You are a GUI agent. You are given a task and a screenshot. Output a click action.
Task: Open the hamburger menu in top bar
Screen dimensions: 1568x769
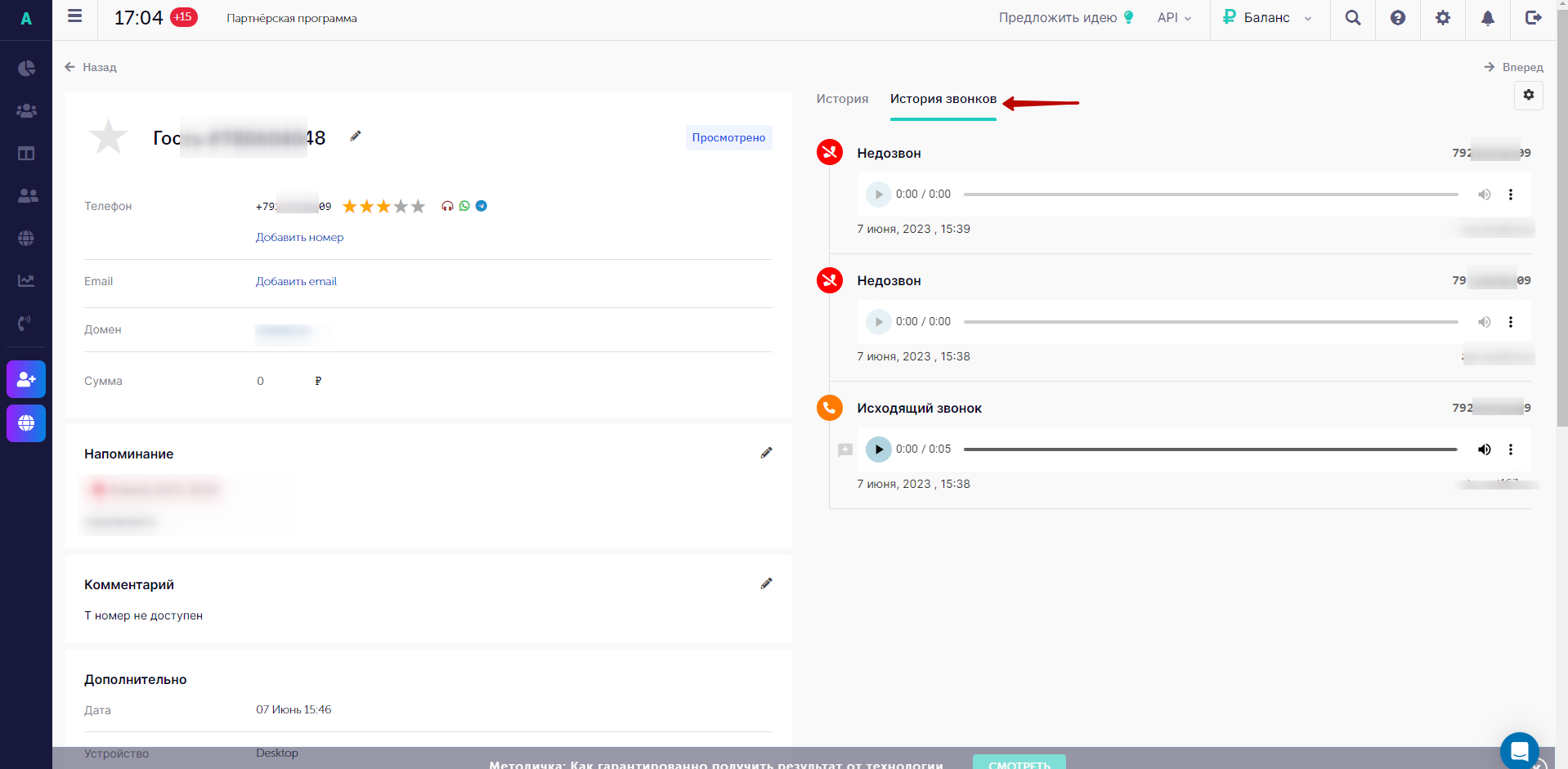74,16
